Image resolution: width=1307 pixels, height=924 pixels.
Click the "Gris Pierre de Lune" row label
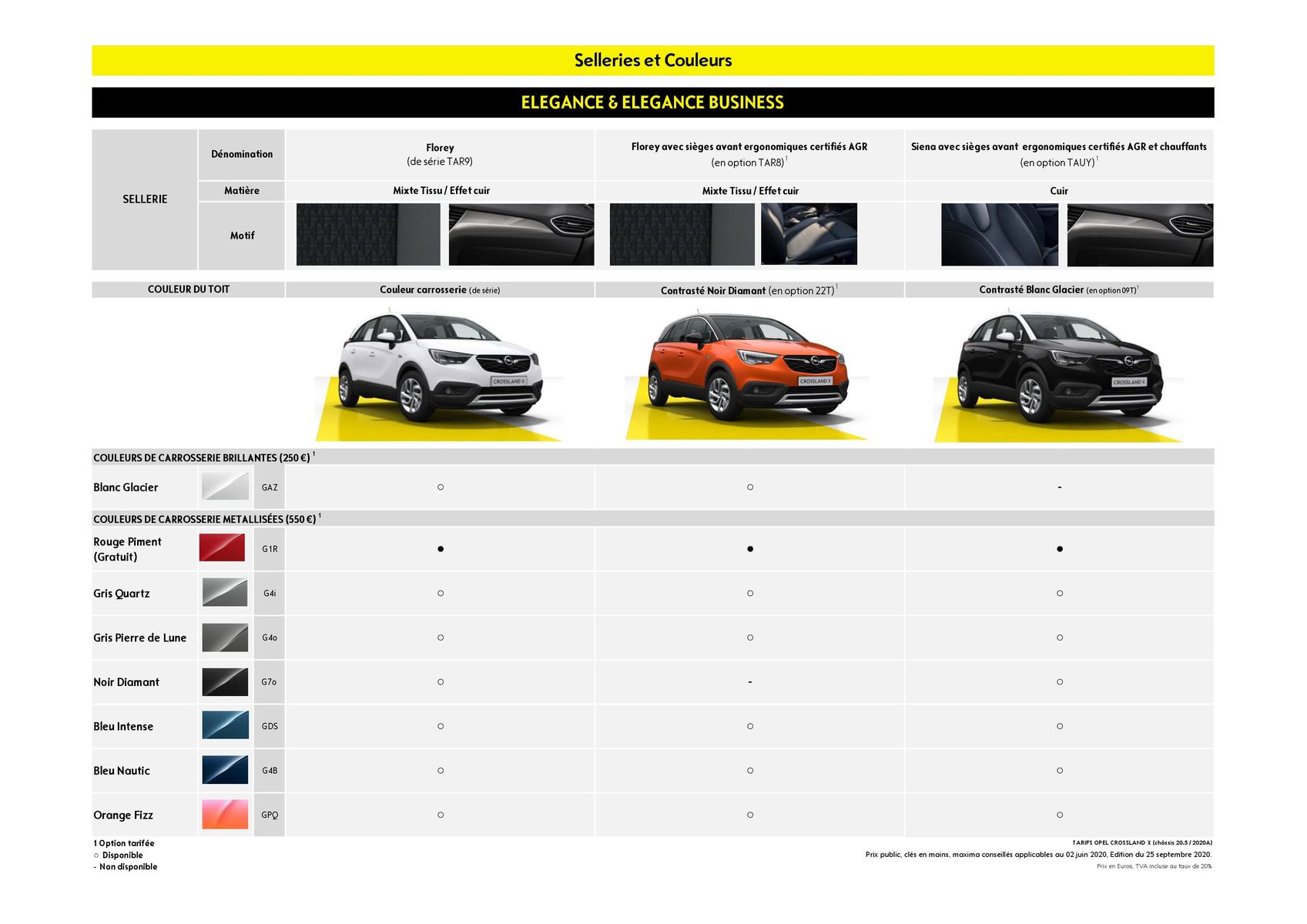pos(140,638)
